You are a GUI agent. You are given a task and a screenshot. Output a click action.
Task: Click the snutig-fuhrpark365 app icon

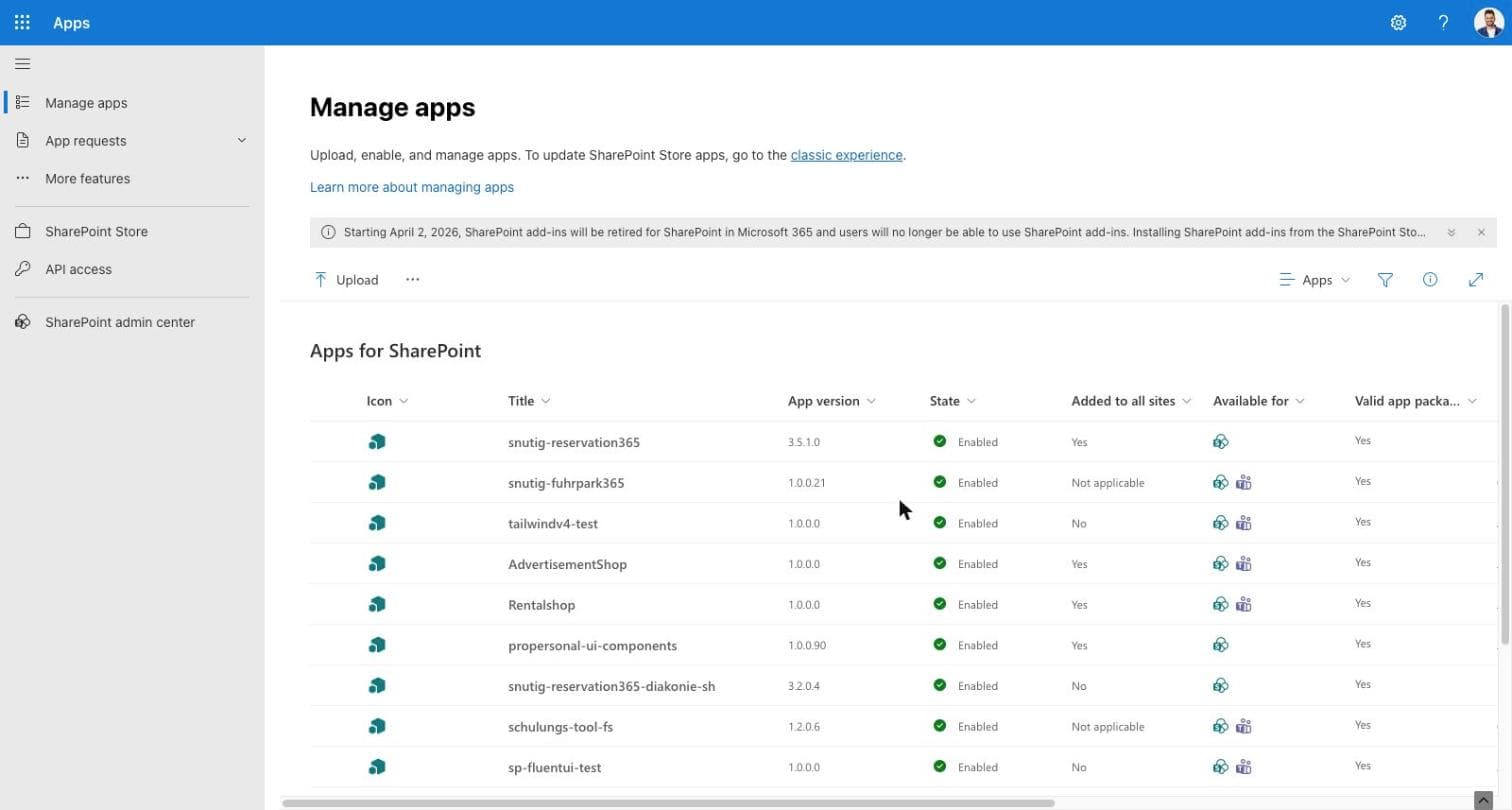377,483
